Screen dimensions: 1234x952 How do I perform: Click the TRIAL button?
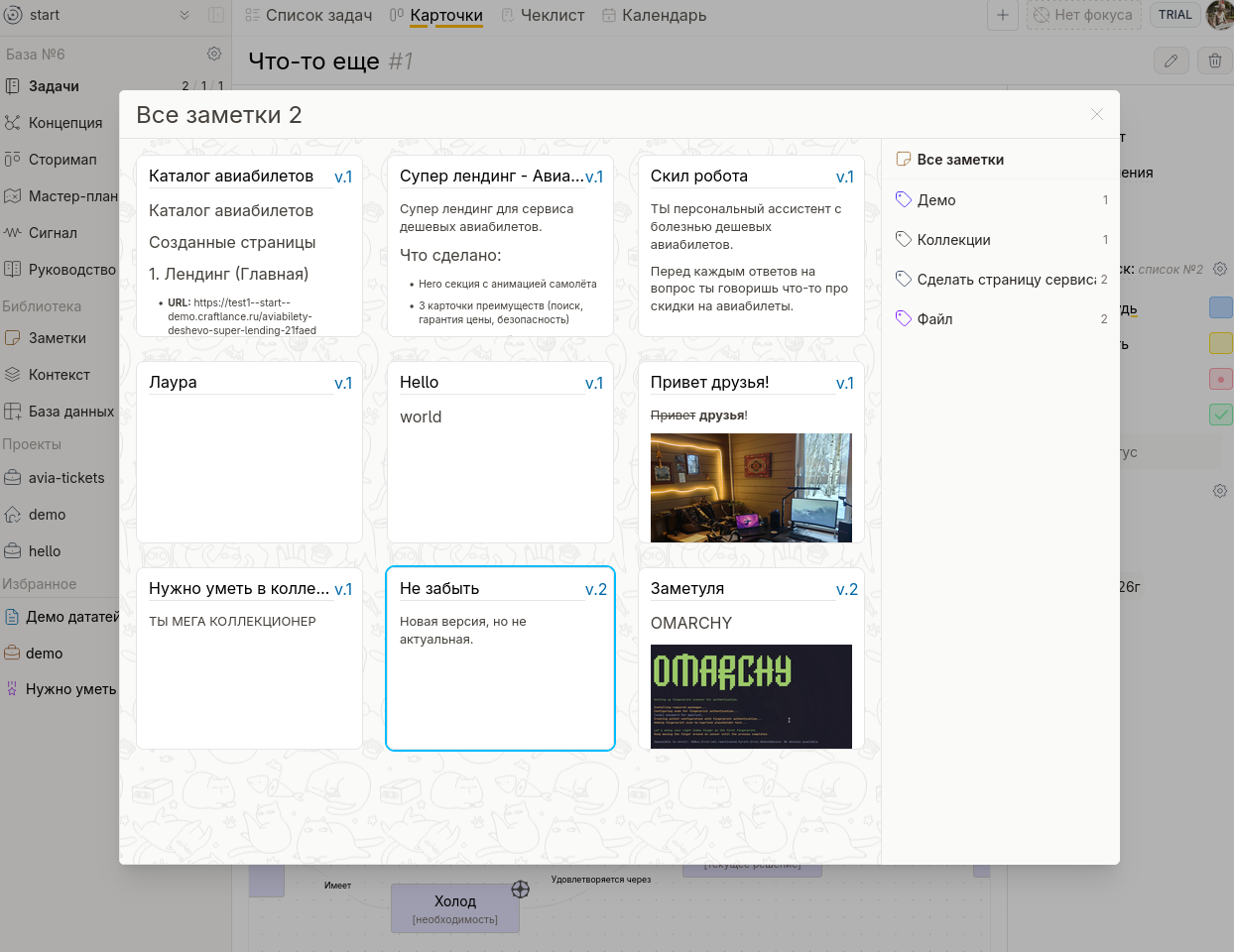coord(1174,15)
